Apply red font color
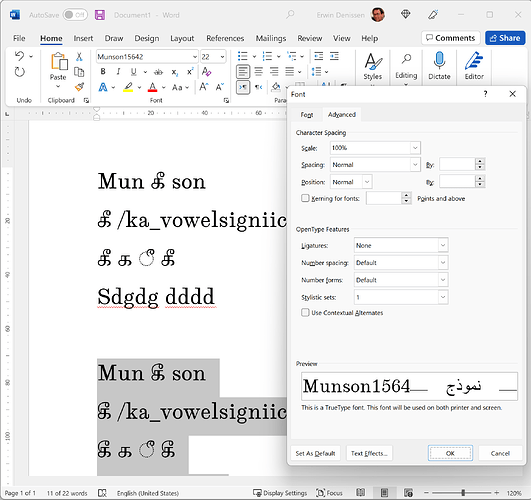Image resolution: width=531 pixels, height=500 pixels. (x=152, y=87)
